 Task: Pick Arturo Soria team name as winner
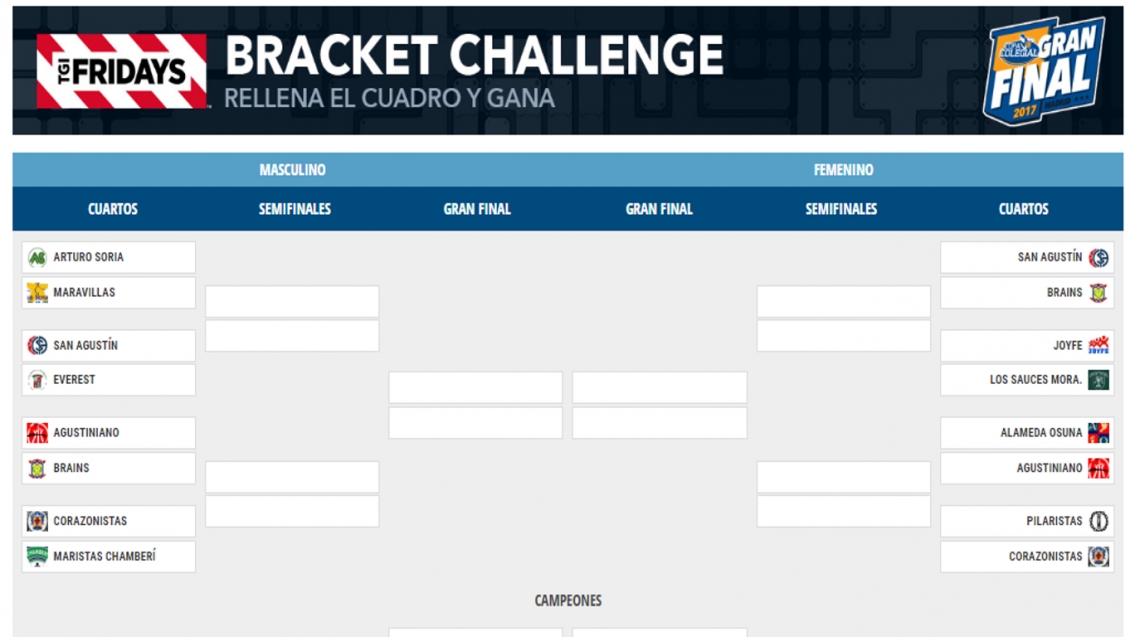pyautogui.click(x=89, y=258)
